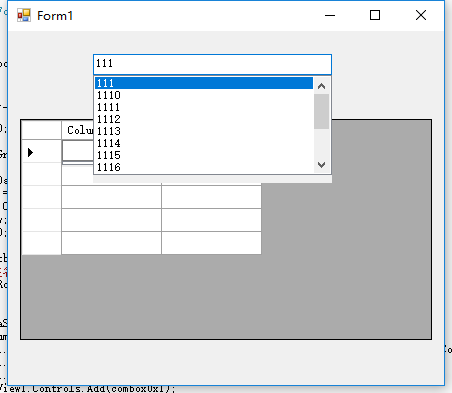Image resolution: width=452 pixels, height=393 pixels.
Task: Click the combo box text field containing 111
Action: point(212,64)
